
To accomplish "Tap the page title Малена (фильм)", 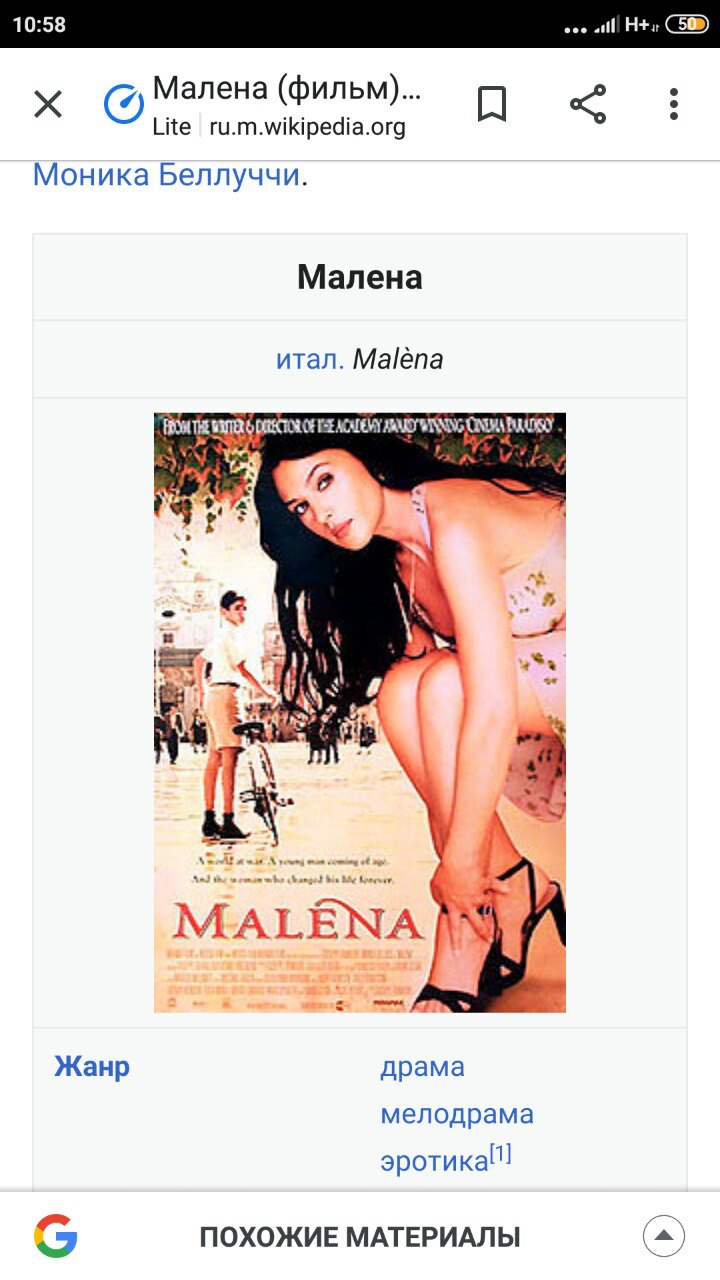I will point(287,88).
